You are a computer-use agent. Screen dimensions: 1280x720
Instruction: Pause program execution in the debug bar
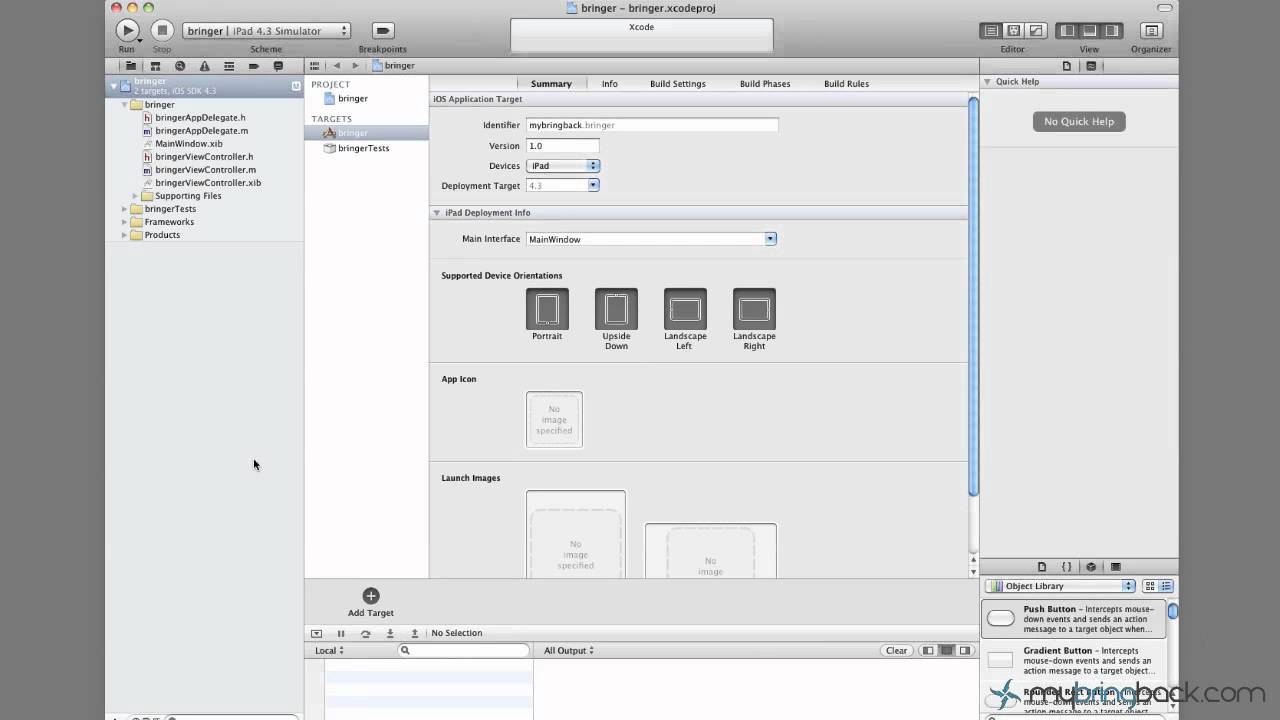click(341, 633)
